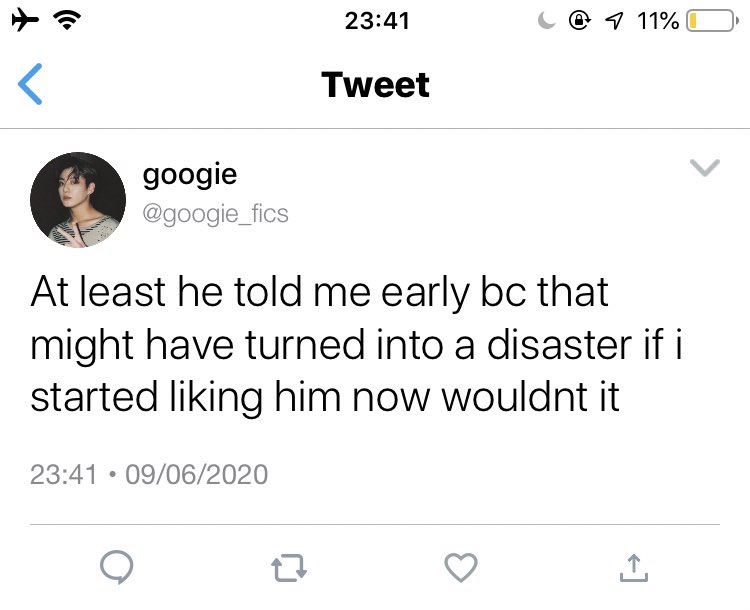The height and width of the screenshot is (610, 750).
Task: Tap the rotation lock status icon
Action: 580,21
